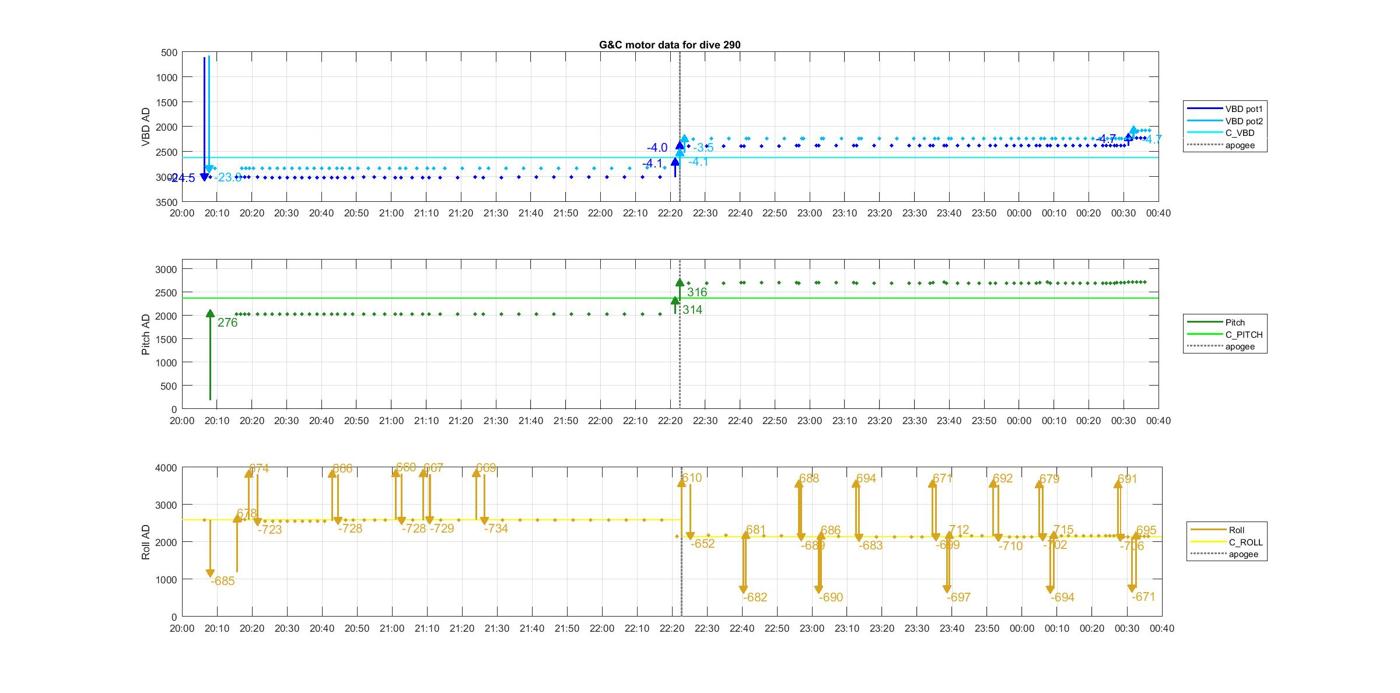
Task: Click the '316' pitch move label
Action: (697, 293)
